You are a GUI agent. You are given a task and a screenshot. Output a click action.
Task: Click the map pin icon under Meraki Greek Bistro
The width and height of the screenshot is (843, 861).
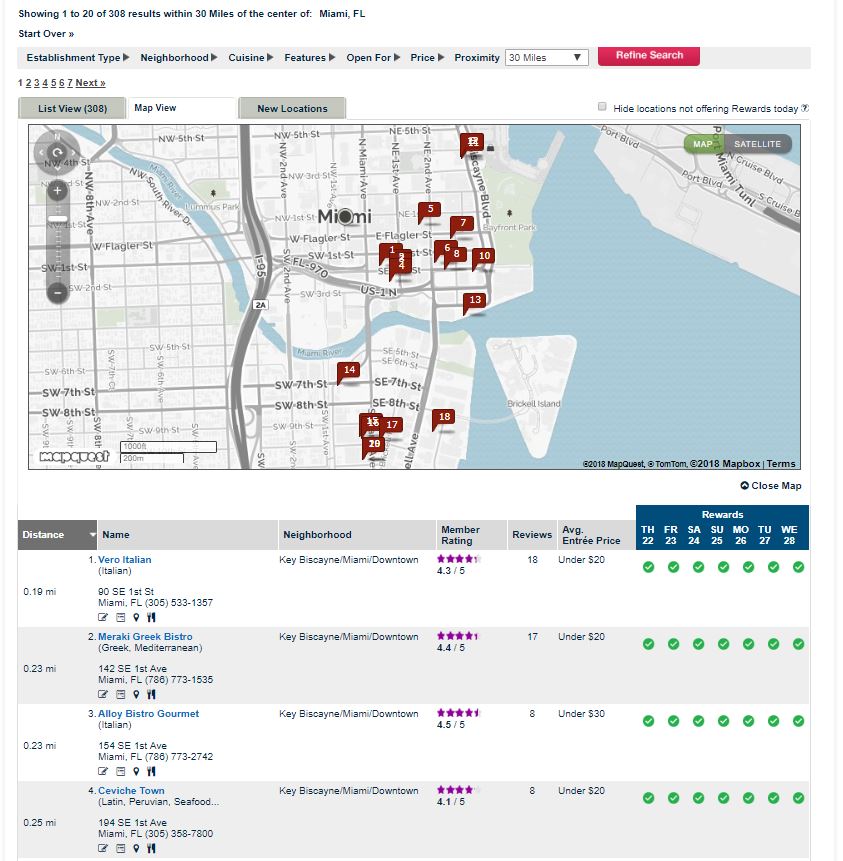pyautogui.click(x=136, y=694)
